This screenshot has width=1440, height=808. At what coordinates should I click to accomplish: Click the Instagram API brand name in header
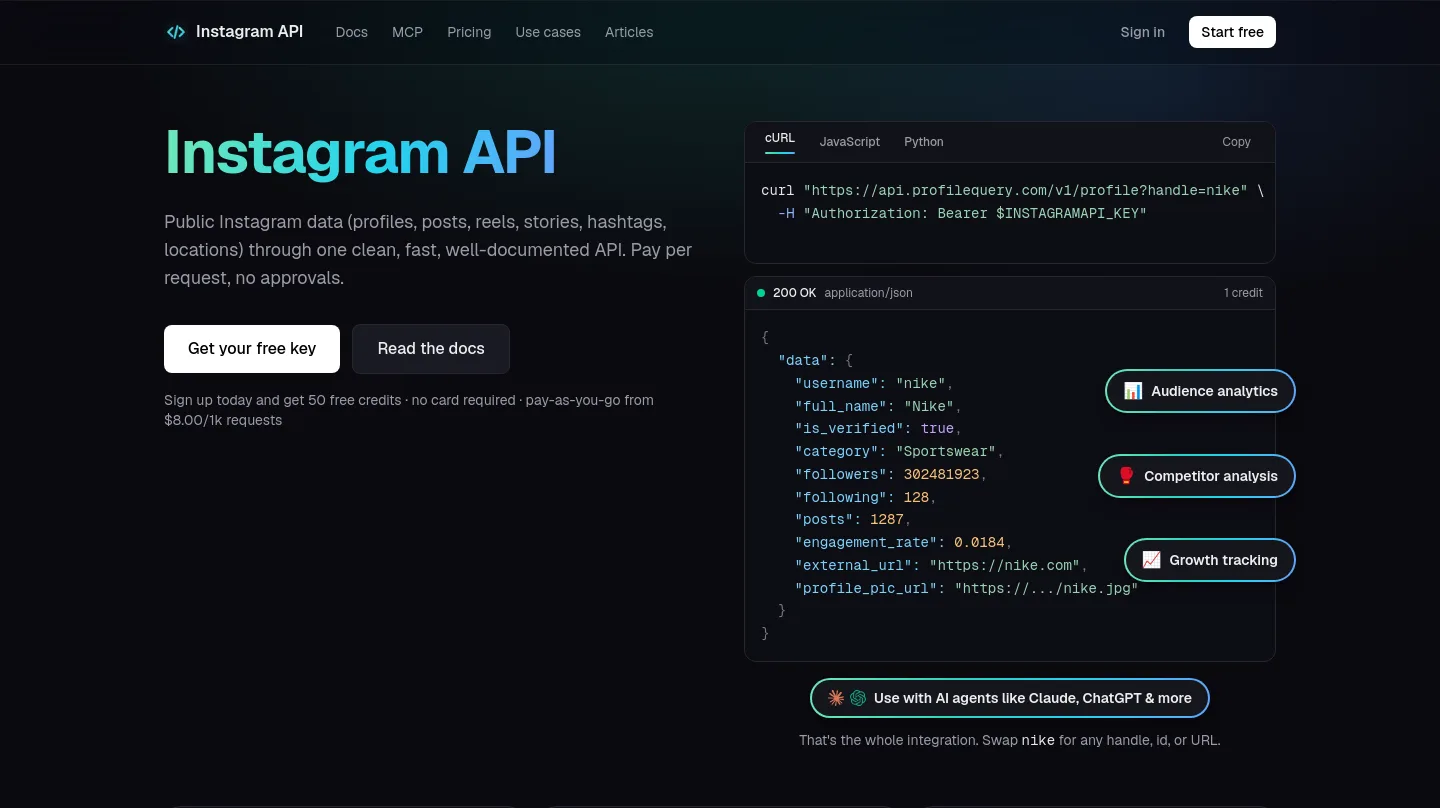250,32
